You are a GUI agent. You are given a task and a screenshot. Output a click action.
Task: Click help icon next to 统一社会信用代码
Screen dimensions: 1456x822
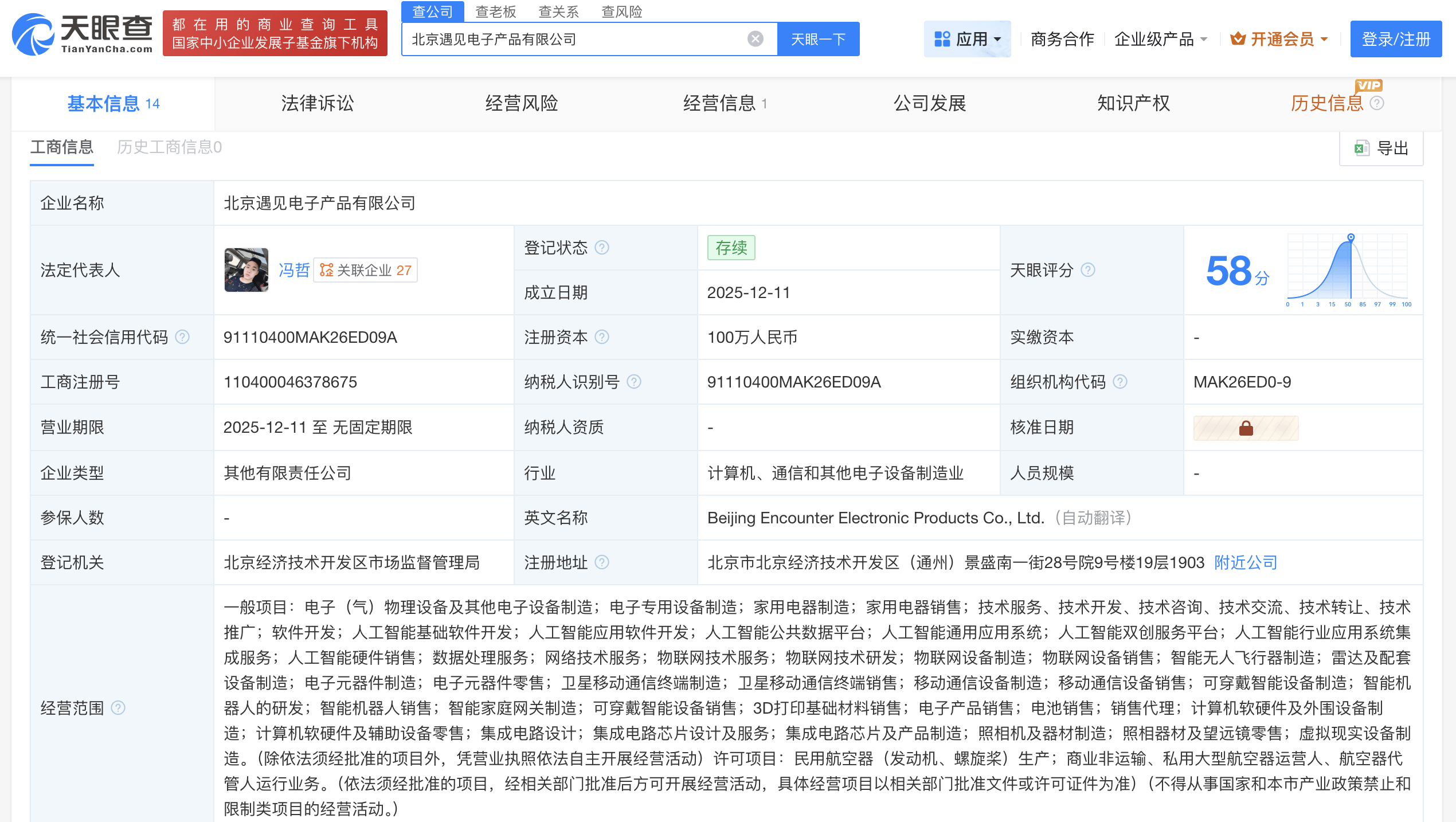(x=182, y=337)
